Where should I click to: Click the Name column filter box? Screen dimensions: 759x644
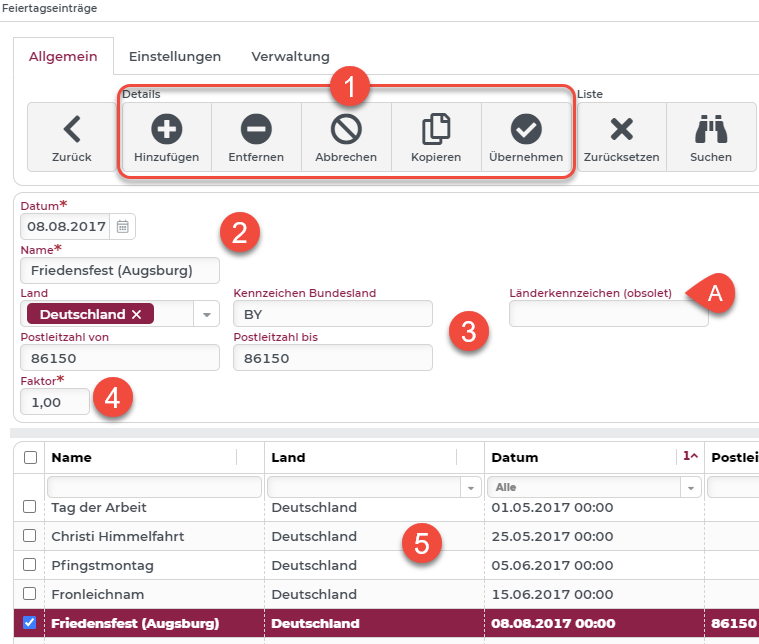tap(154, 487)
